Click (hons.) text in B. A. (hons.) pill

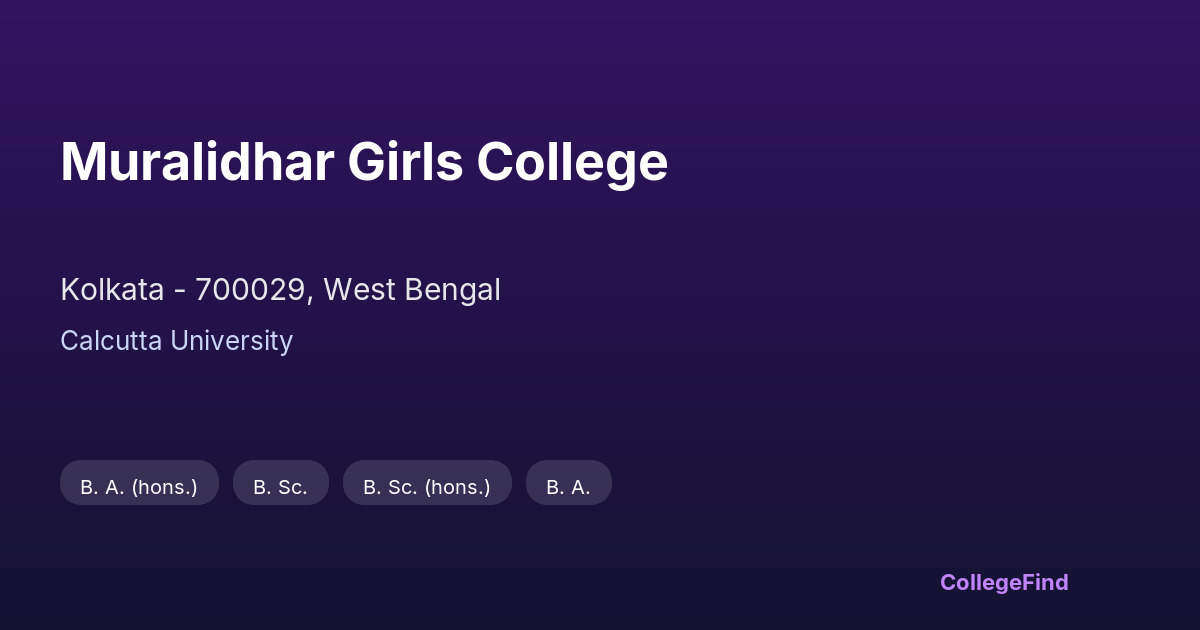coord(165,487)
